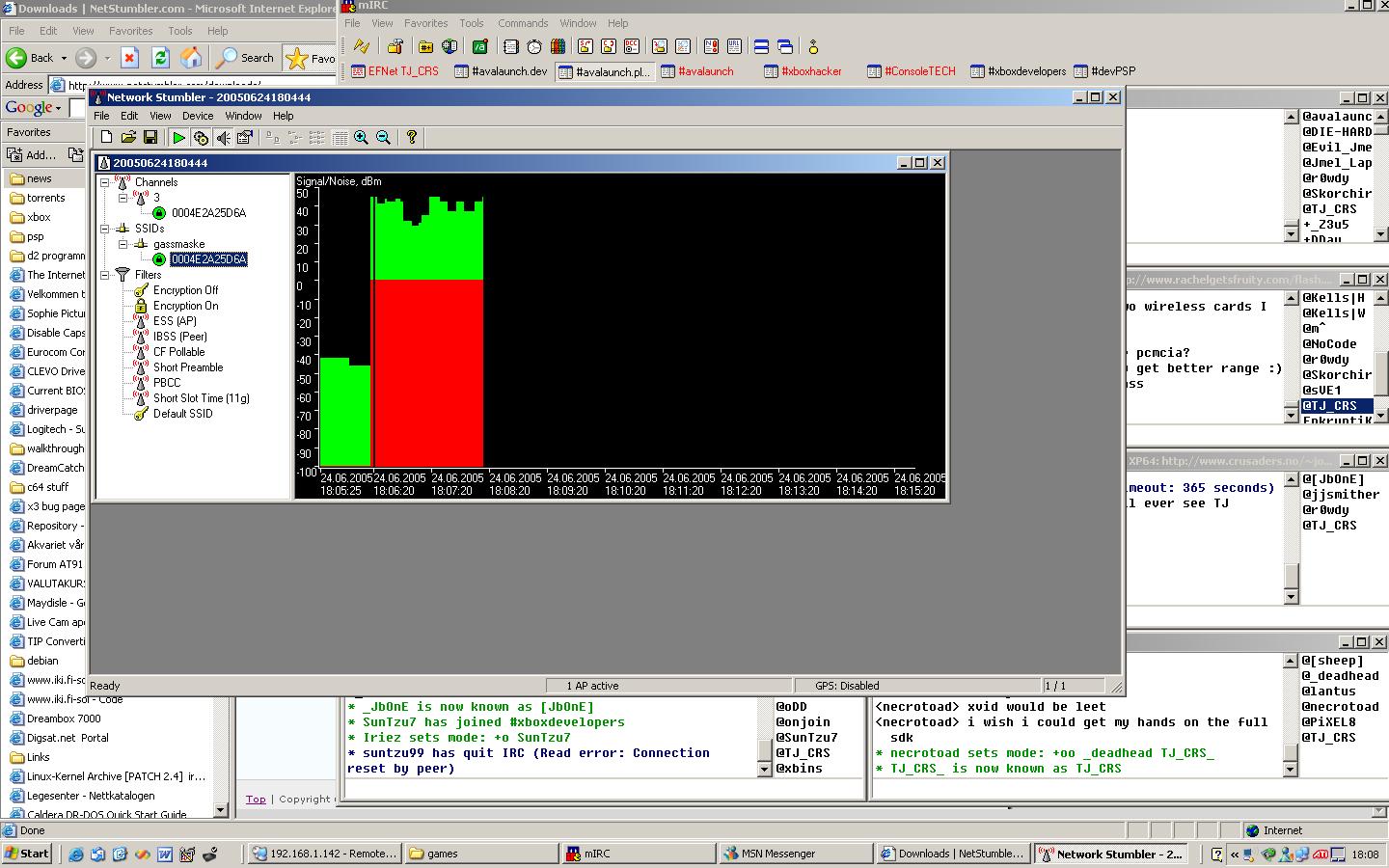Open mIRC DCC options icon

(x=632, y=46)
